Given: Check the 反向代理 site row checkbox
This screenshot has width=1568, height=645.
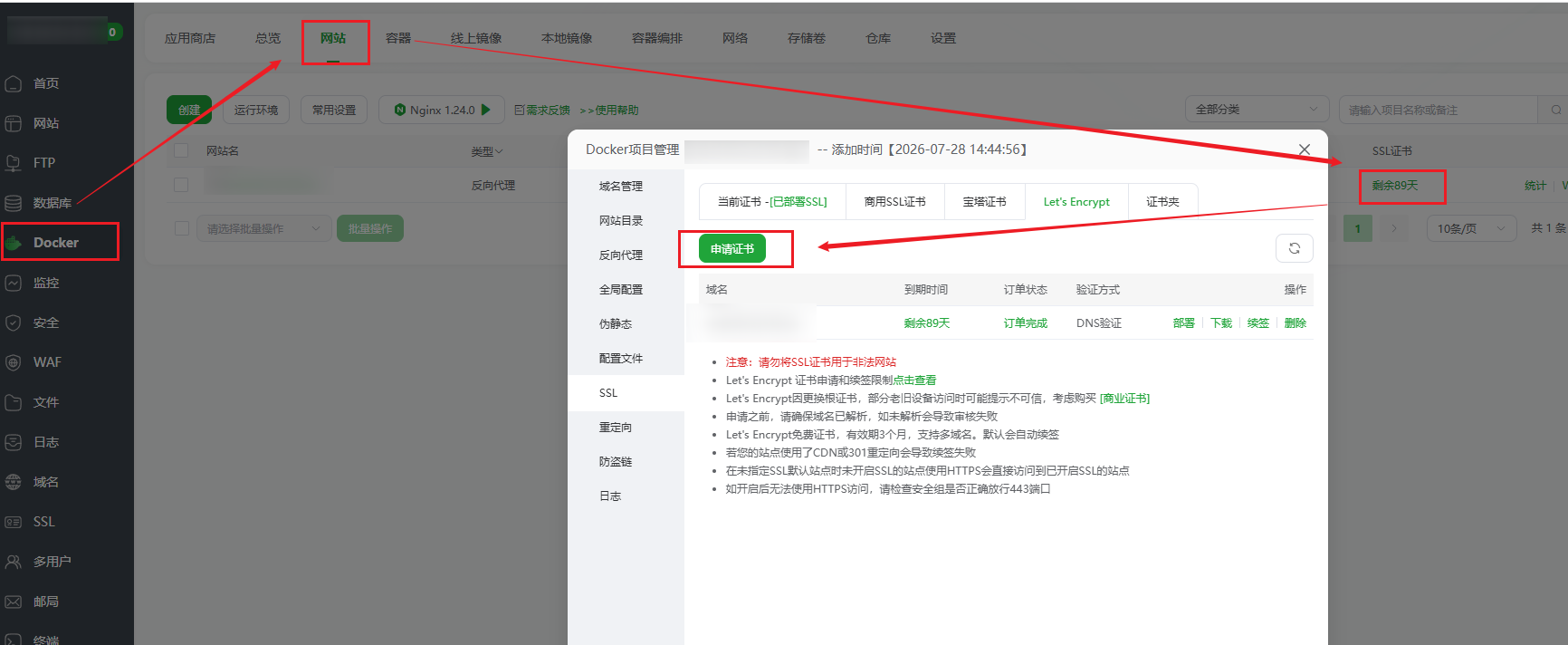Looking at the screenshot, I should 181,185.
